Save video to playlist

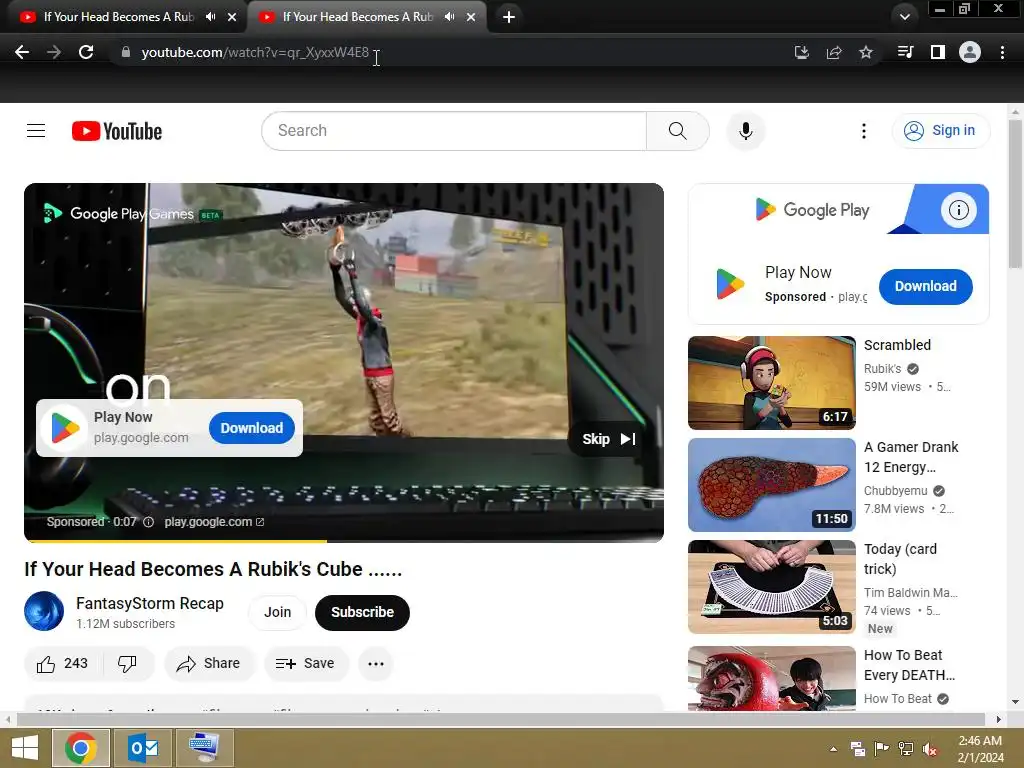point(306,664)
